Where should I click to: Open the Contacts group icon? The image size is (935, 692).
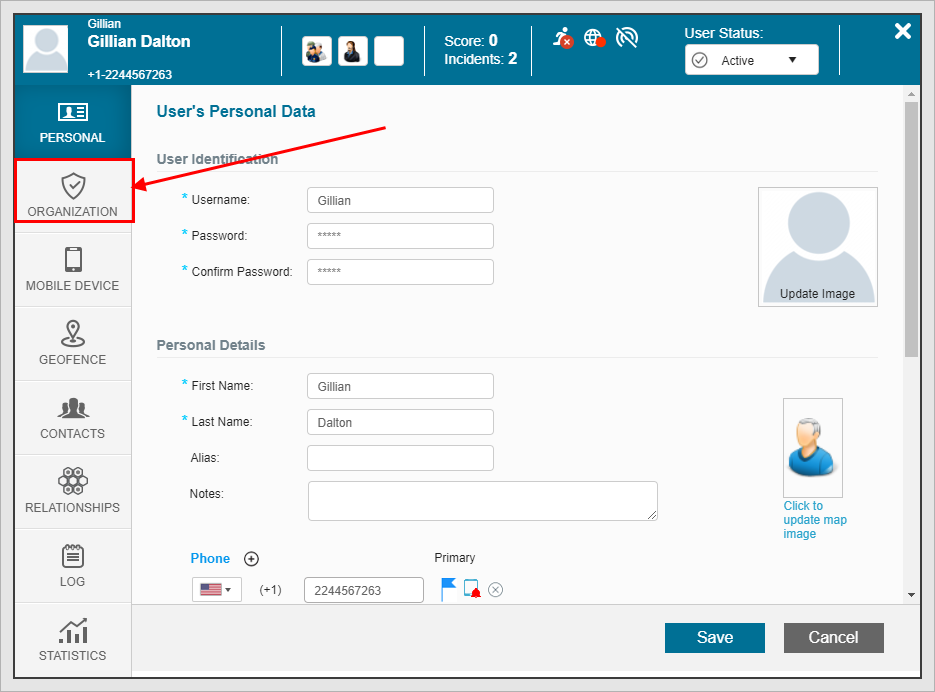pyautogui.click(x=72, y=408)
